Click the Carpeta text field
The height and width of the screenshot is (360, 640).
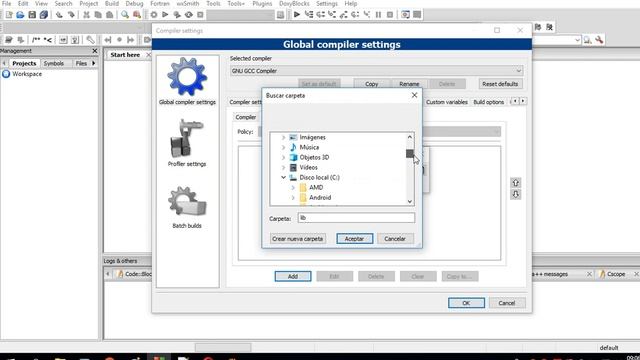click(x=356, y=218)
